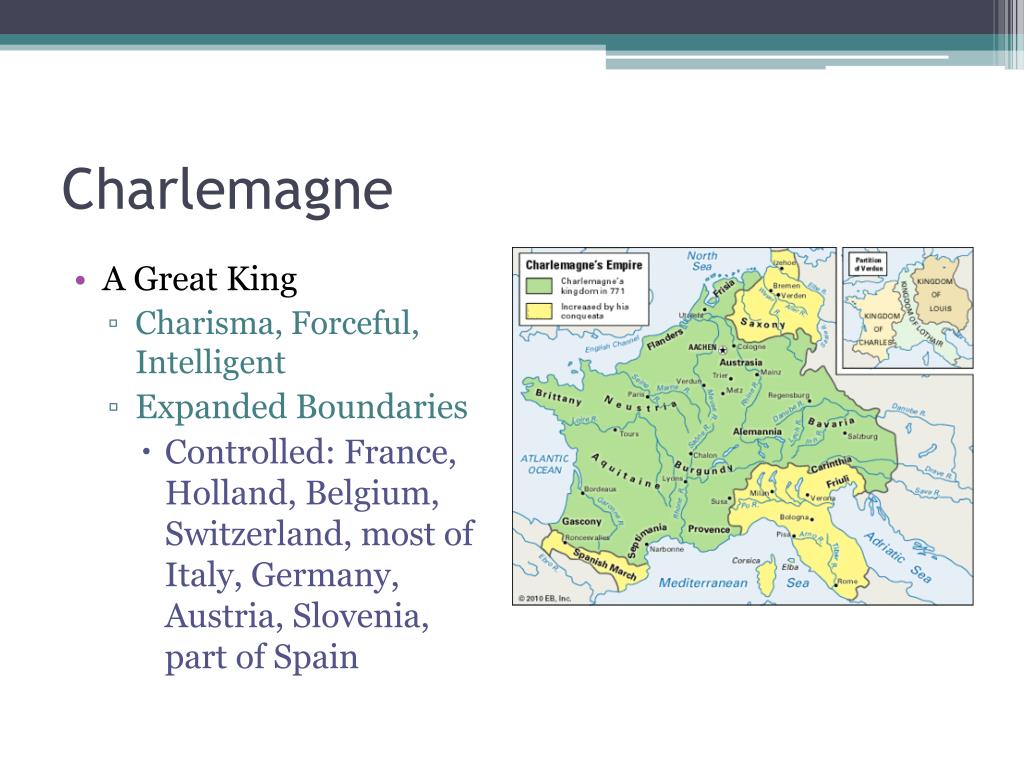Click the "Aquitaine" label on the map
The height and width of the screenshot is (768, 1024).
(x=625, y=470)
